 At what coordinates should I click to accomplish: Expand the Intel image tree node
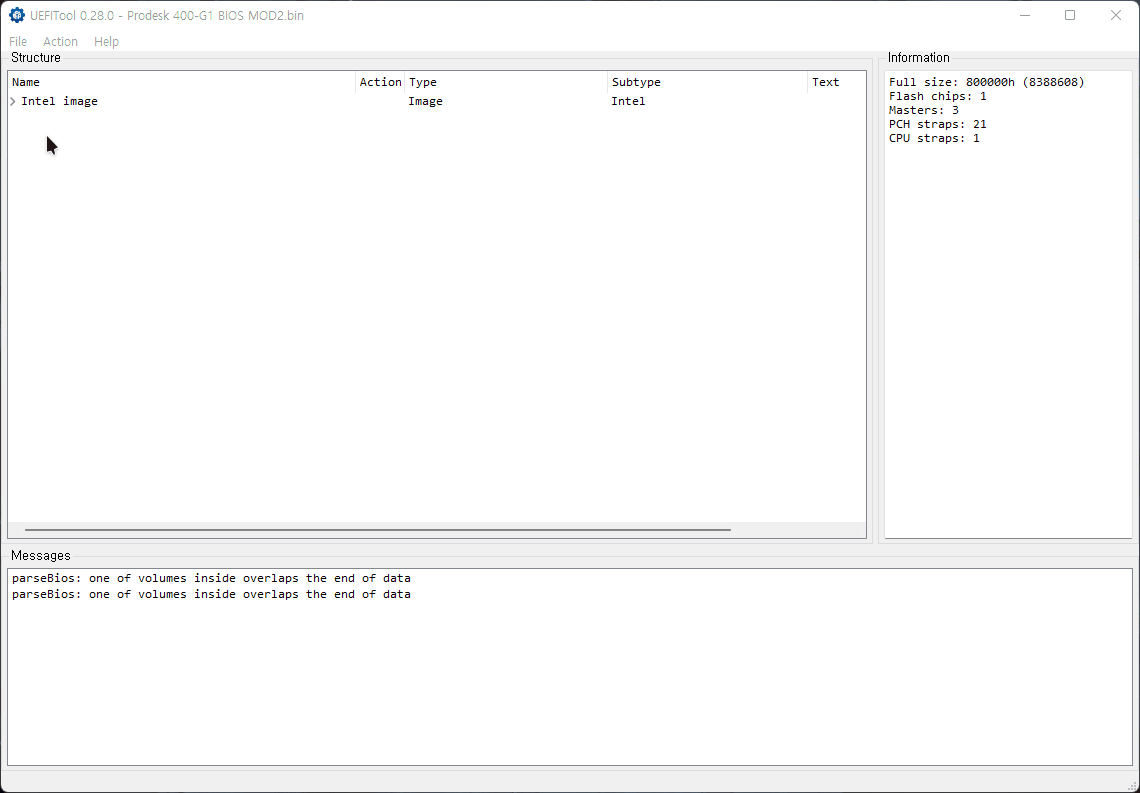click(13, 102)
